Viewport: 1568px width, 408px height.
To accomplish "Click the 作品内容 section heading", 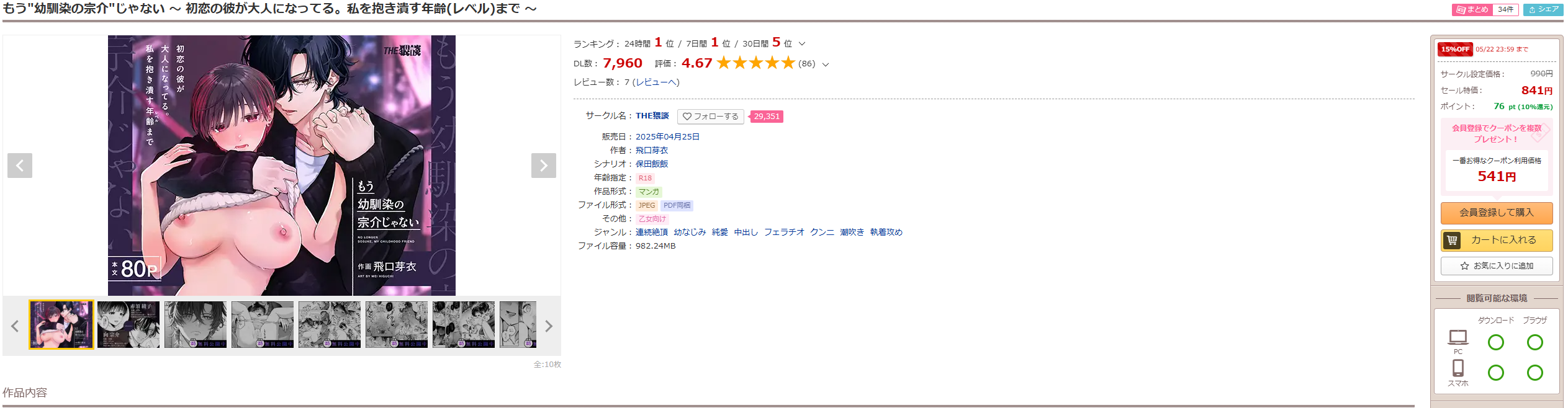I will pyautogui.click(x=25, y=392).
